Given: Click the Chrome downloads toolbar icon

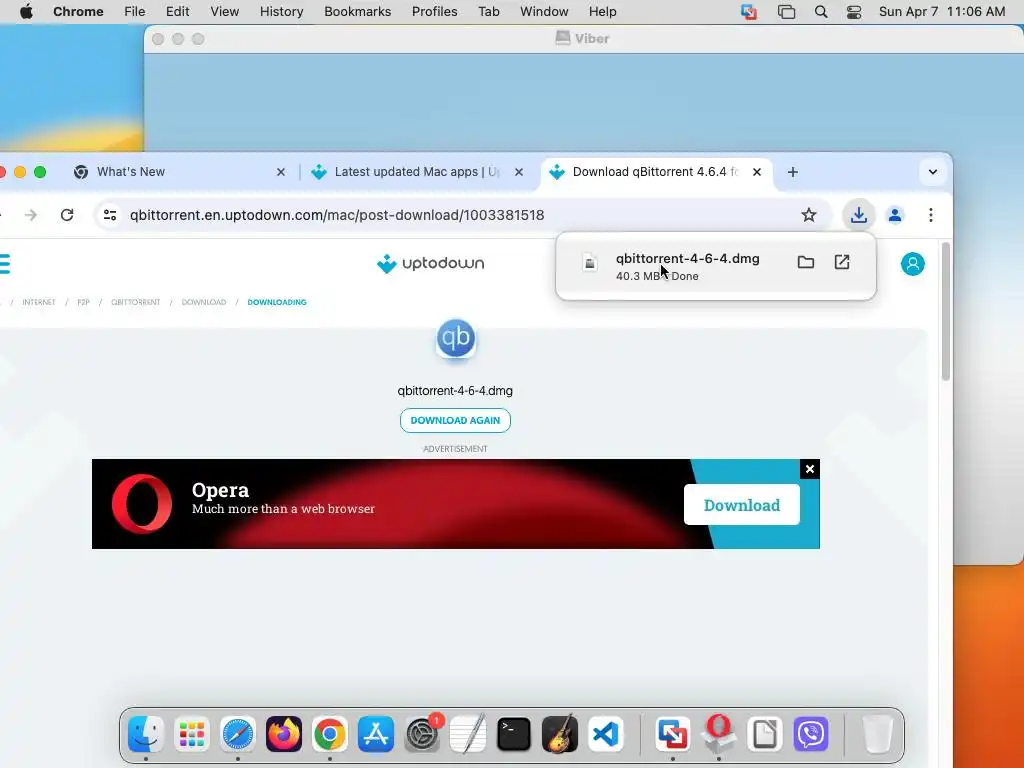Looking at the screenshot, I should click(x=859, y=215).
